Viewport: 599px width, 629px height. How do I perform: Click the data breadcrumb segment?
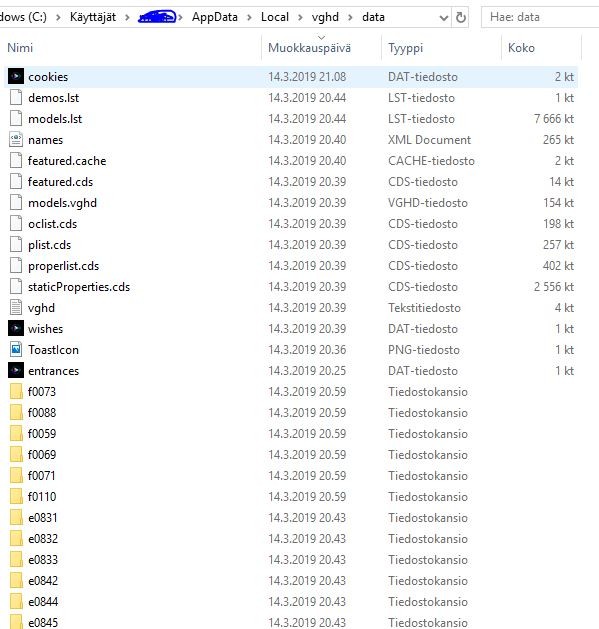pos(373,17)
